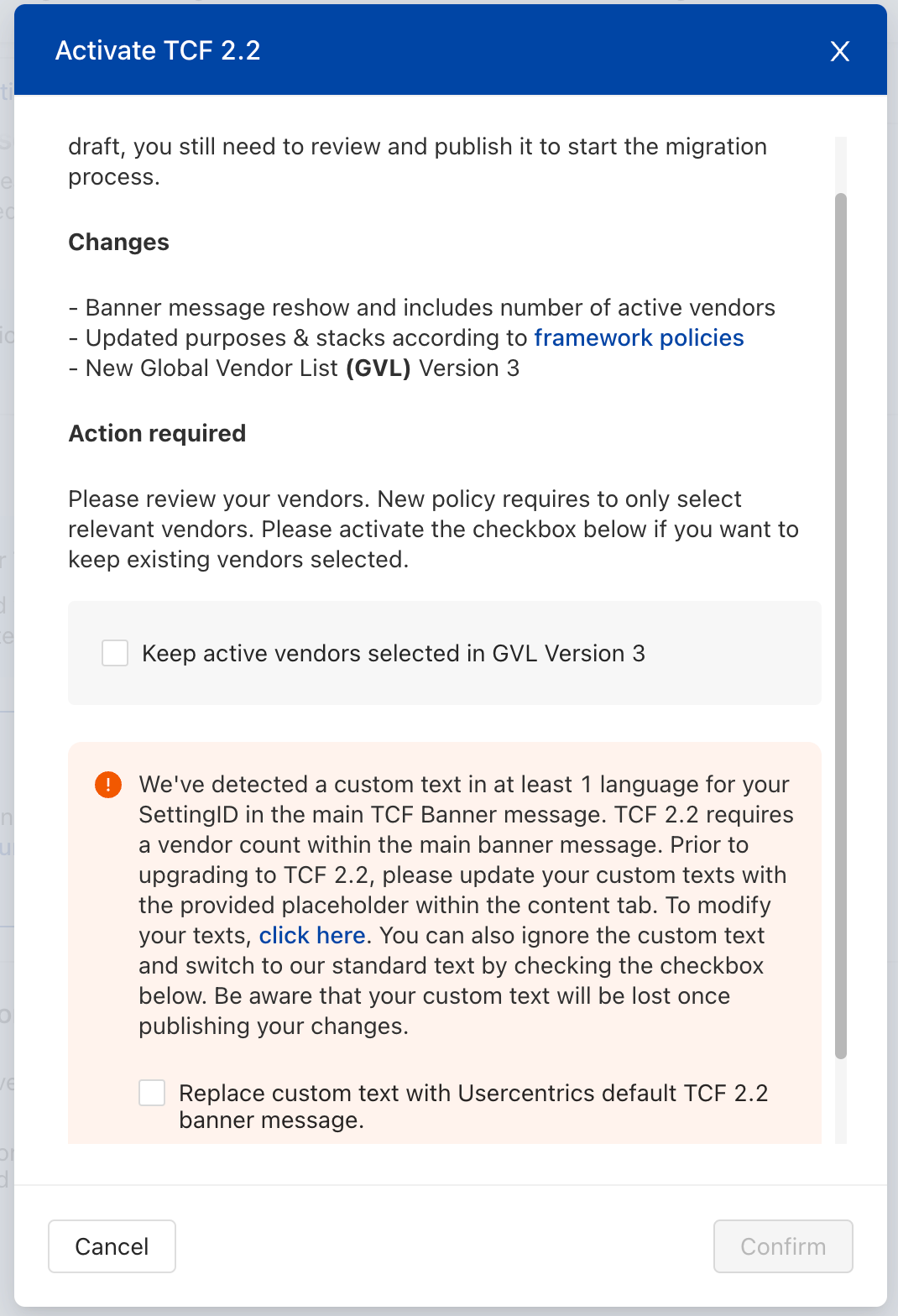Close the Activate TCF 2.2 dialog
This screenshot has height=1316, width=898.
tap(839, 51)
